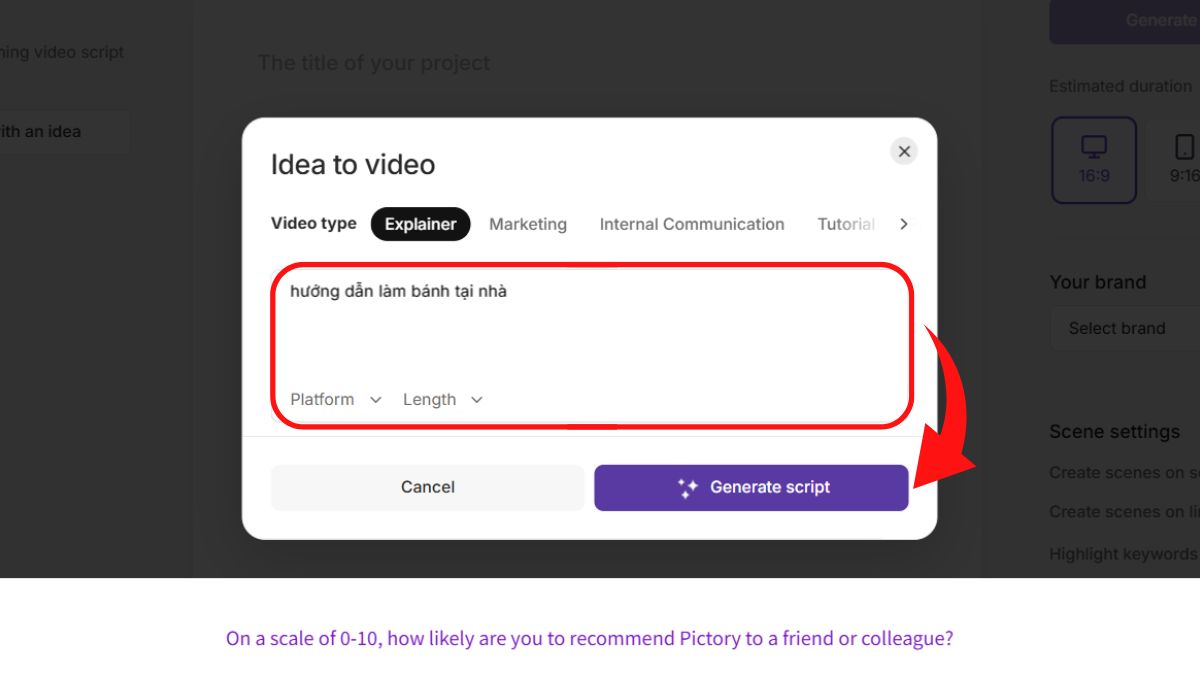Open the Platform dropdown
1200x675 pixels.
pyautogui.click(x=333, y=399)
